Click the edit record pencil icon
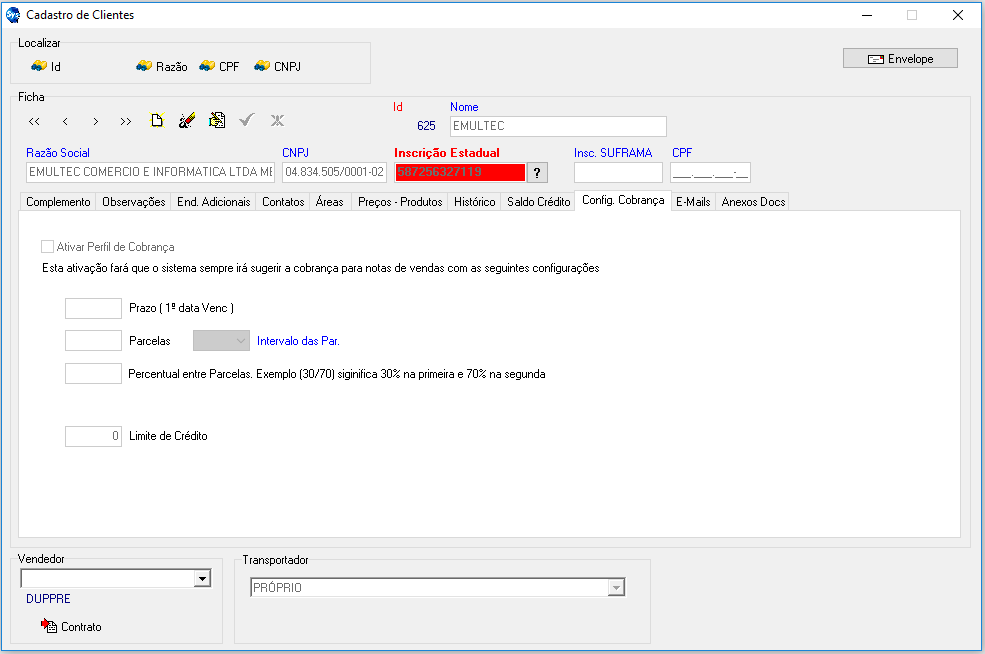 (187, 121)
